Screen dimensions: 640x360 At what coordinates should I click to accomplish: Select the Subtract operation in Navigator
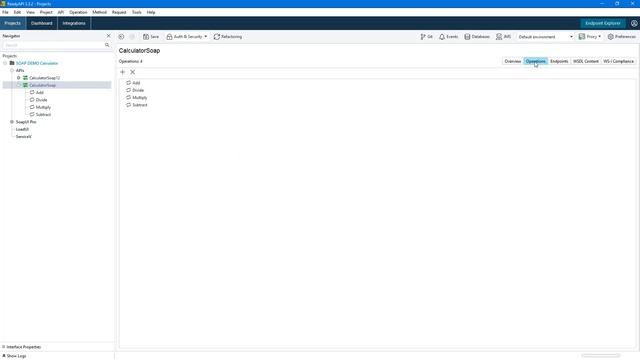43,115
